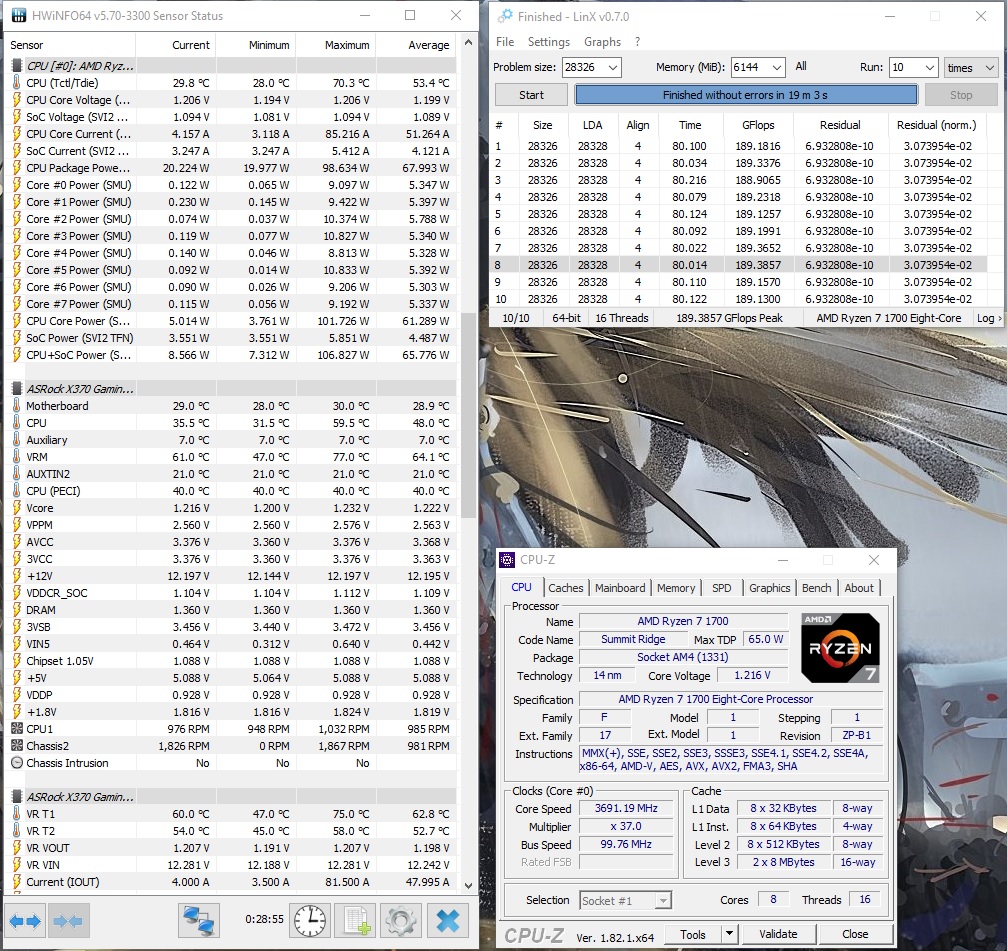
Task: Open the Problem size dropdown in LinX
Action: 613,67
